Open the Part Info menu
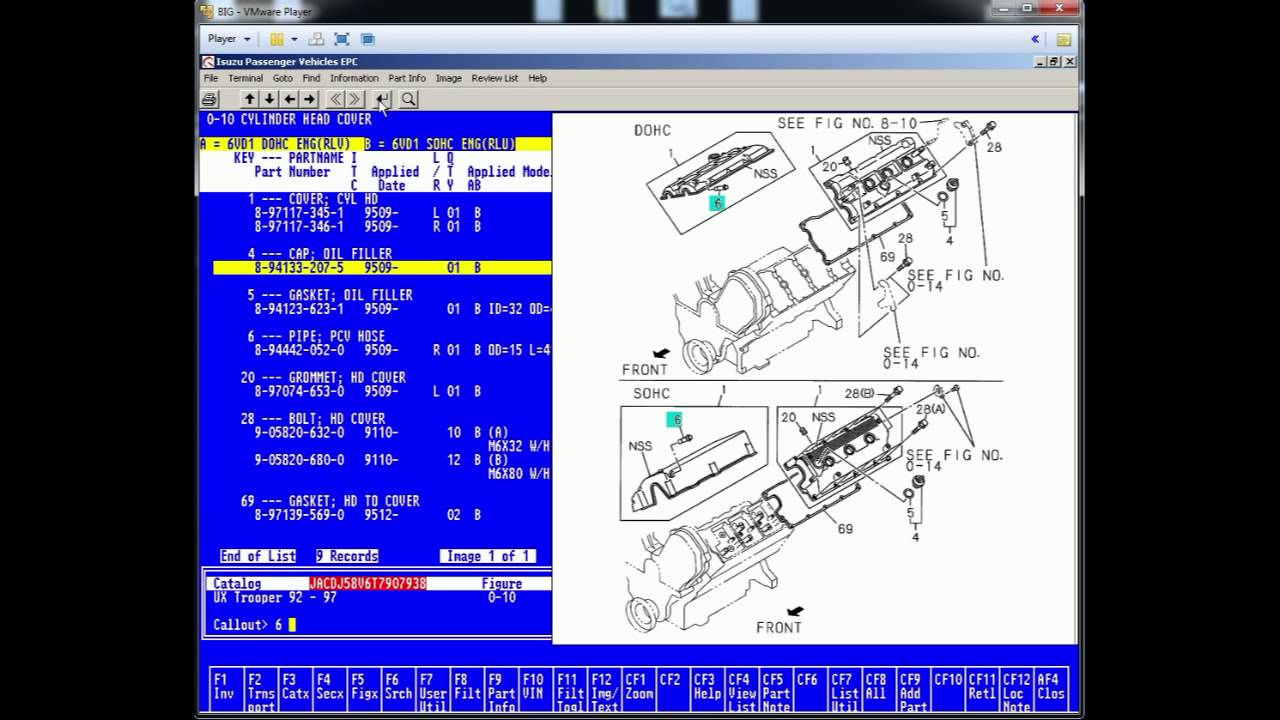The width and height of the screenshot is (1280, 720). 407,78
